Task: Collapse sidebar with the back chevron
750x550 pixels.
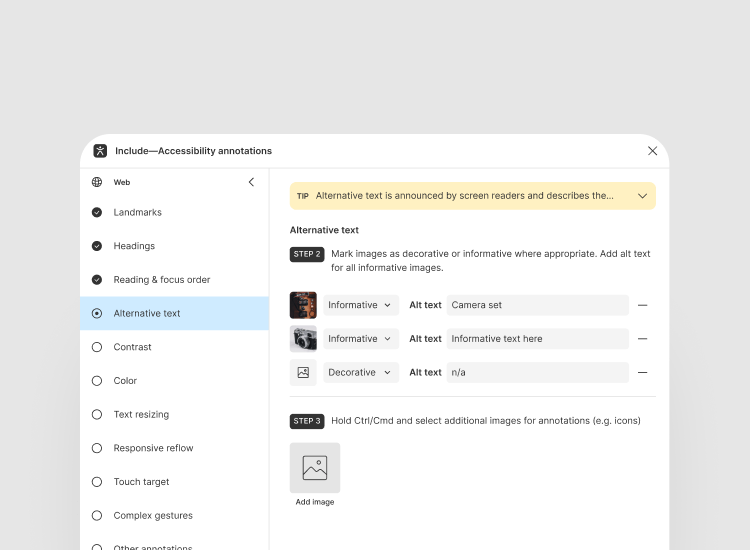Action: point(251,182)
